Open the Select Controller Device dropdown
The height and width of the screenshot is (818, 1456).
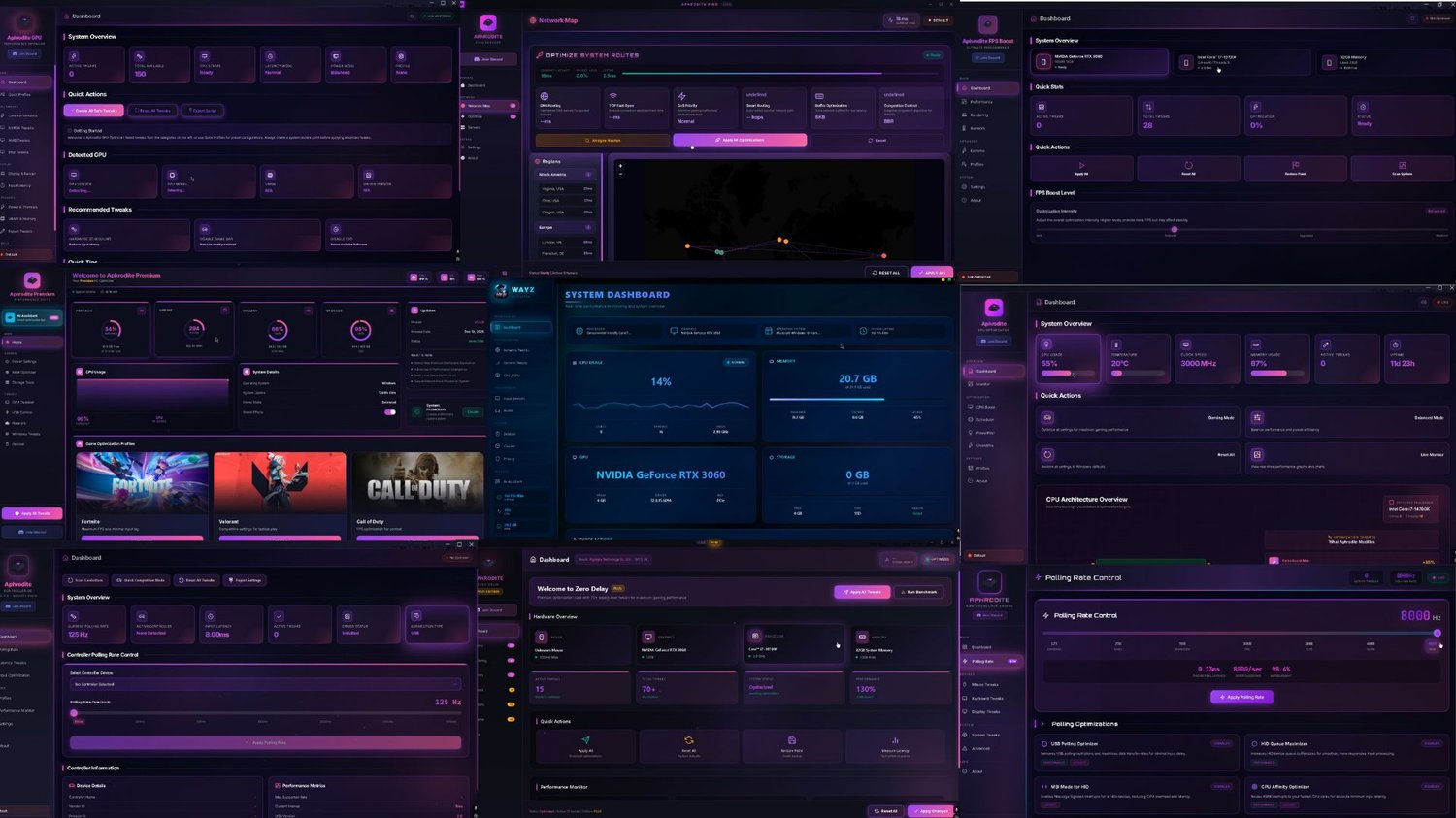point(265,684)
